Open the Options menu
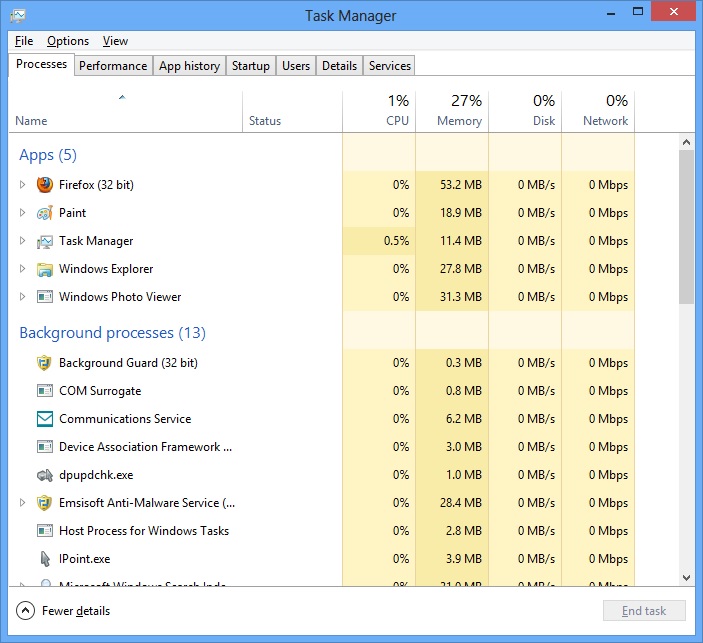Viewport: 703px width, 643px height. tap(68, 41)
